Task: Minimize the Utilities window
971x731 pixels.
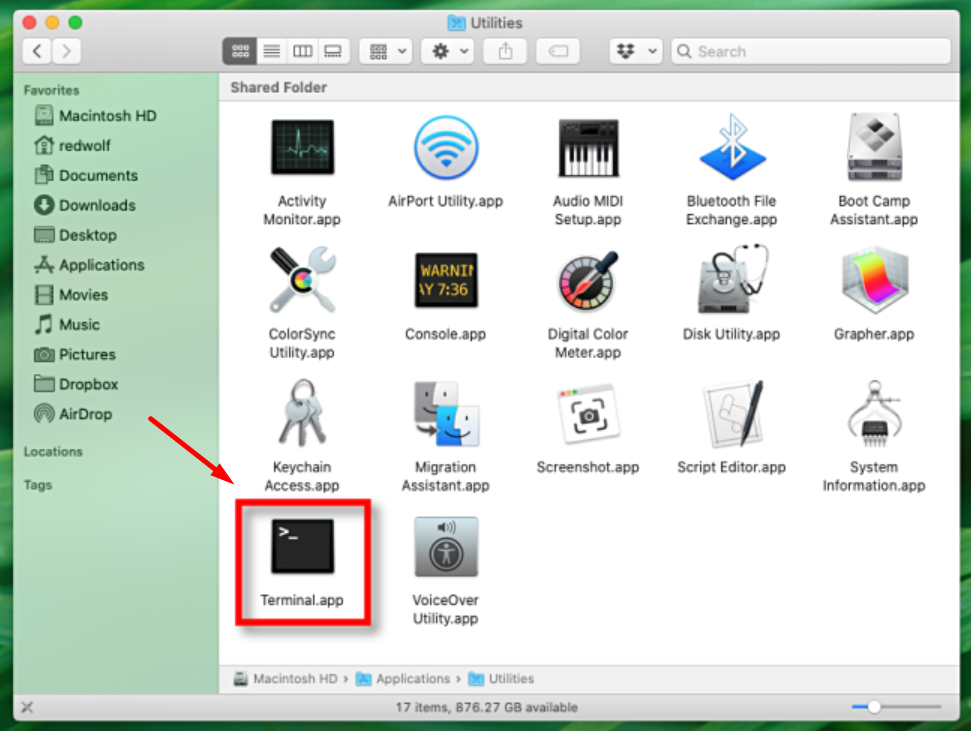Action: [52, 23]
